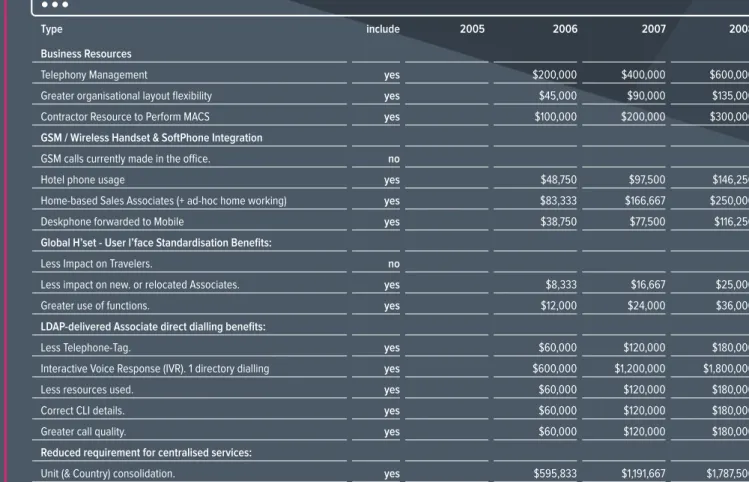The image size is (749, 482).
Task: Select 'Reduced requirement for centralised services' heading
Action: [146, 453]
